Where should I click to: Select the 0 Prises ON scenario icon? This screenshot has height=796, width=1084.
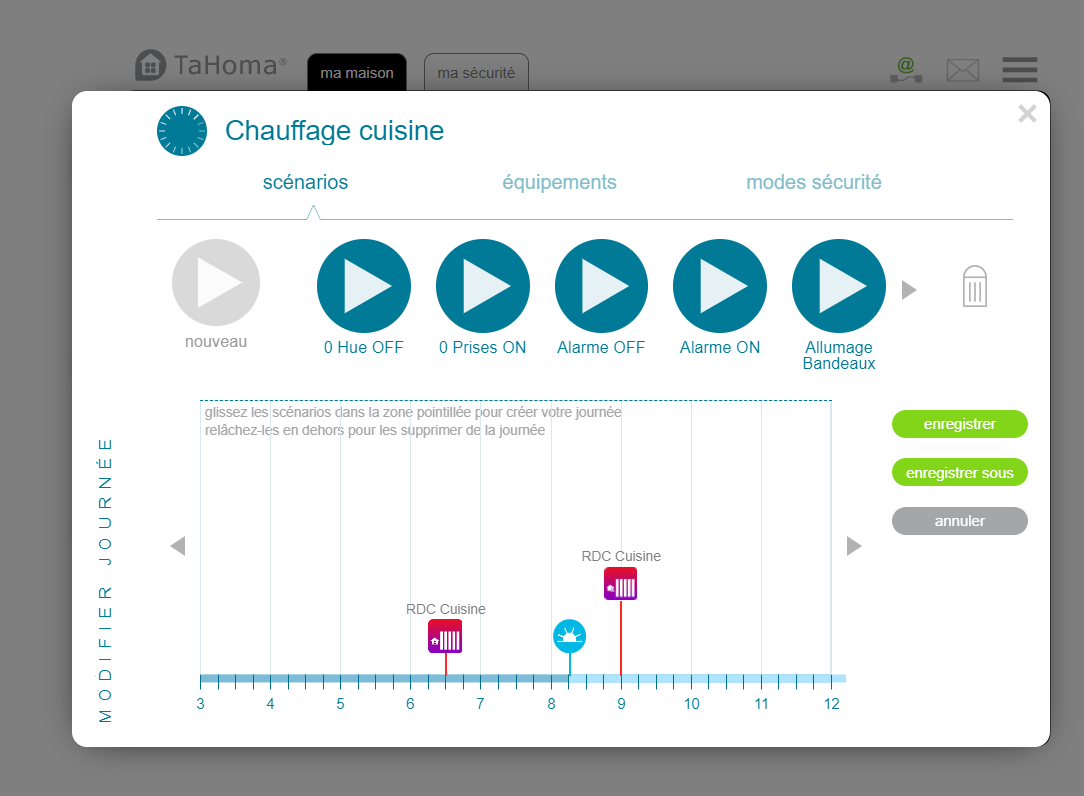[x=483, y=286]
